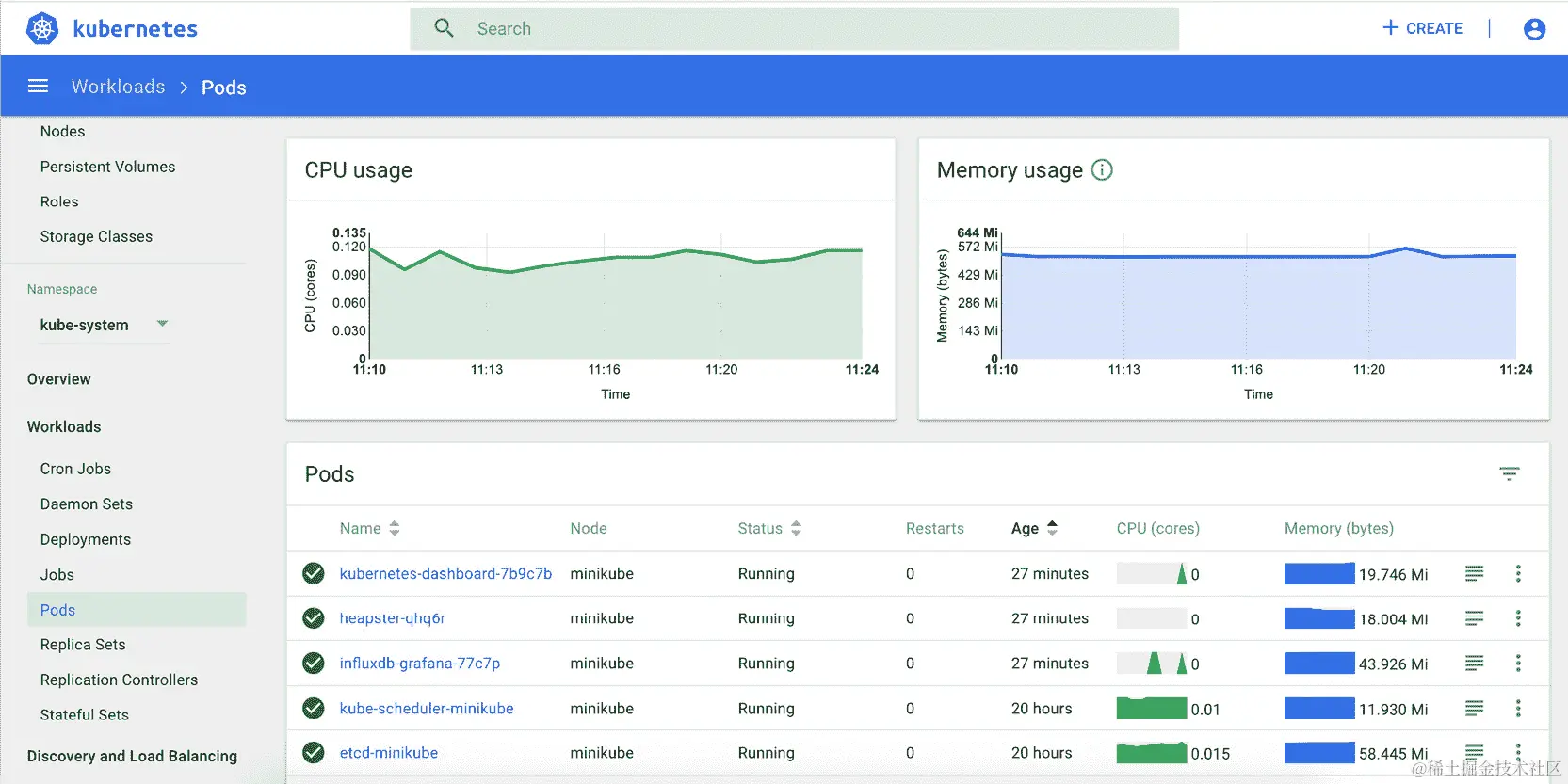This screenshot has width=1568, height=784.
Task: Click the Memory usage graph area
Action: (x=1258, y=302)
